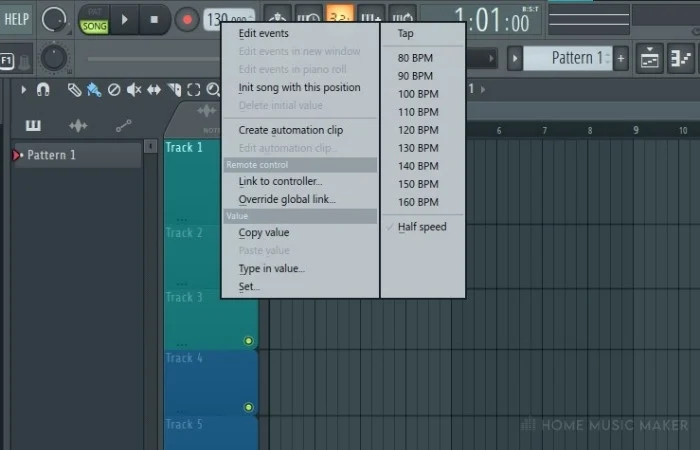Choose Init song with this position
The height and width of the screenshot is (450, 700).
click(x=300, y=88)
